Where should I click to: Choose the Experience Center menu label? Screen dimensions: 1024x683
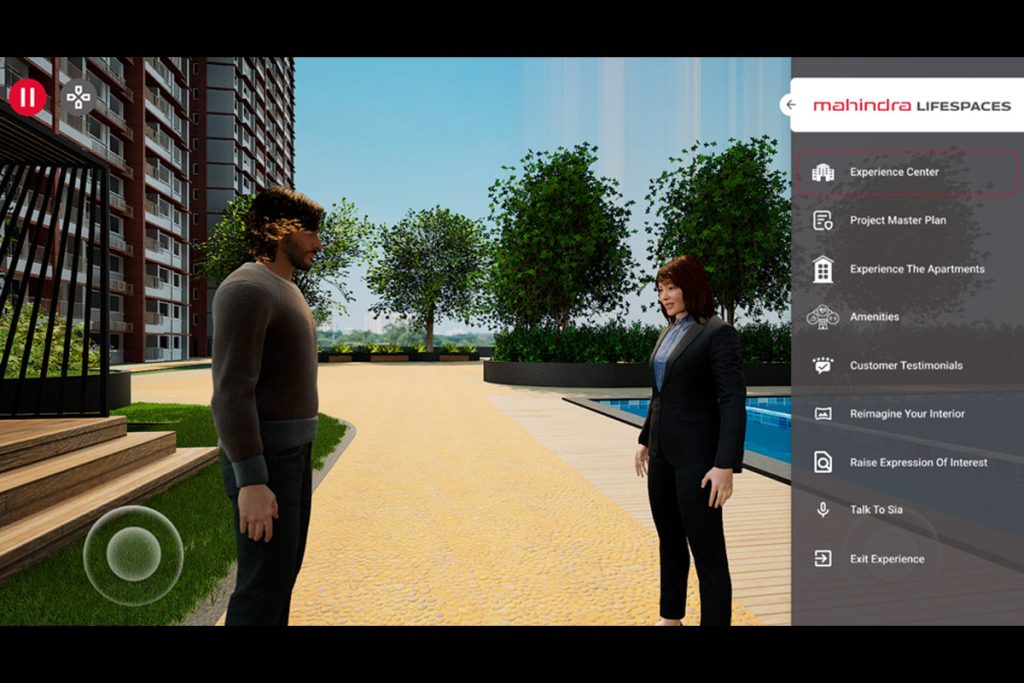pyautogui.click(x=894, y=172)
